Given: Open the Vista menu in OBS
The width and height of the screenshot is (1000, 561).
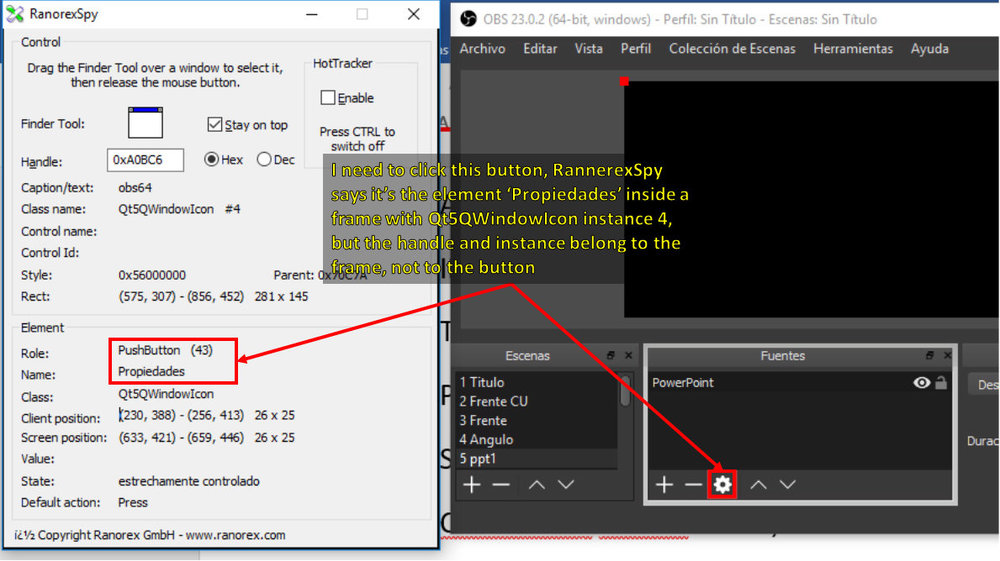Looking at the screenshot, I should (x=589, y=48).
